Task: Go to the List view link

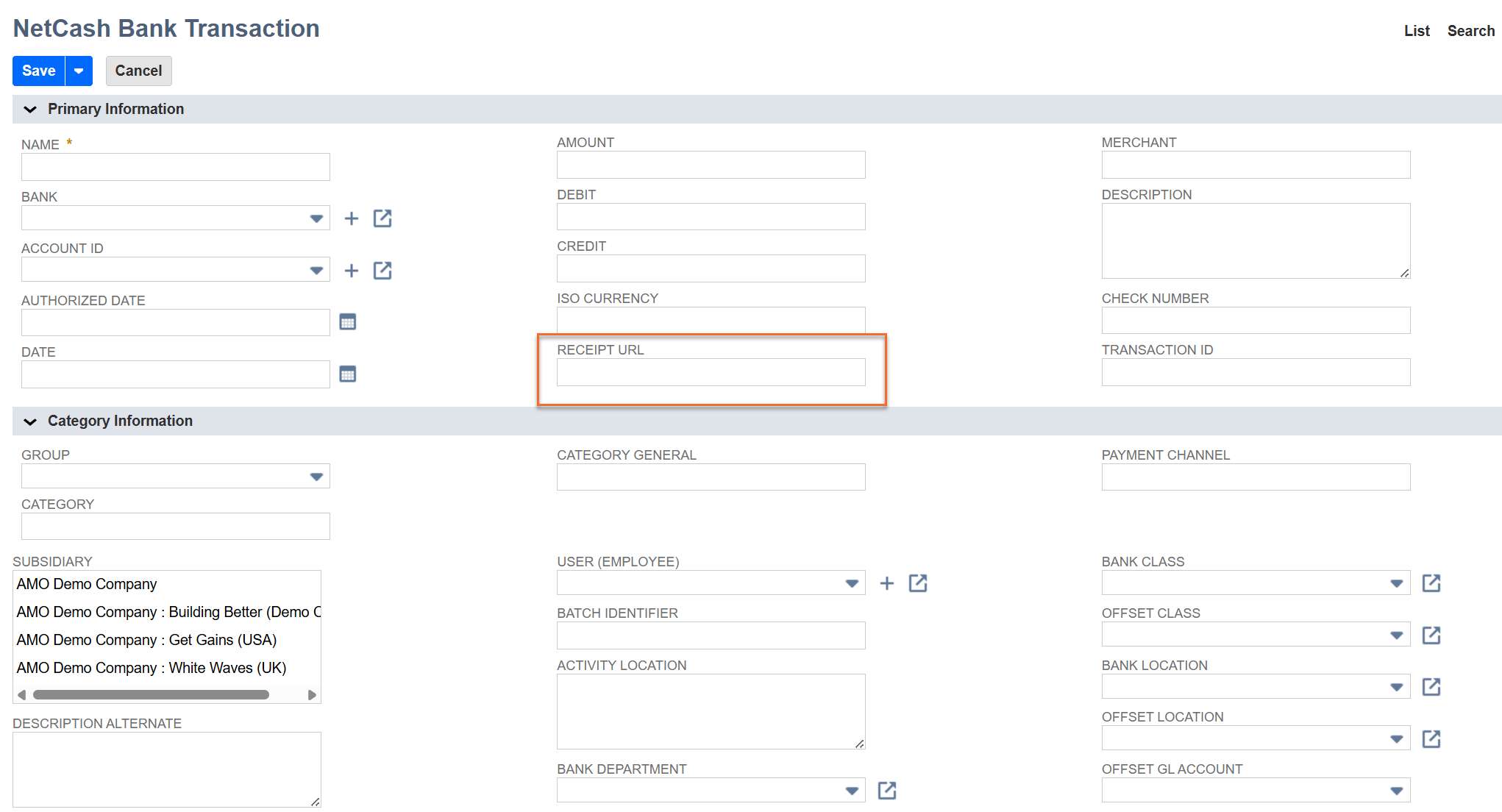Action: [1417, 31]
